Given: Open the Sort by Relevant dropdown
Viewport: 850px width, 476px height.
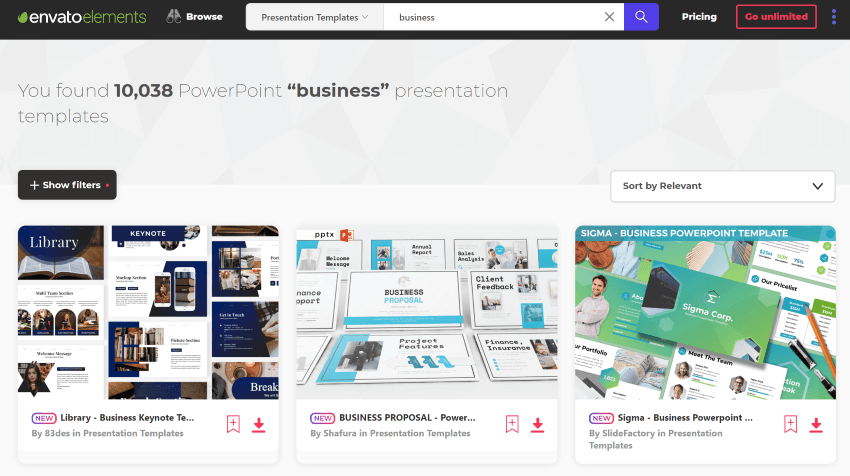Looking at the screenshot, I should click(x=723, y=186).
